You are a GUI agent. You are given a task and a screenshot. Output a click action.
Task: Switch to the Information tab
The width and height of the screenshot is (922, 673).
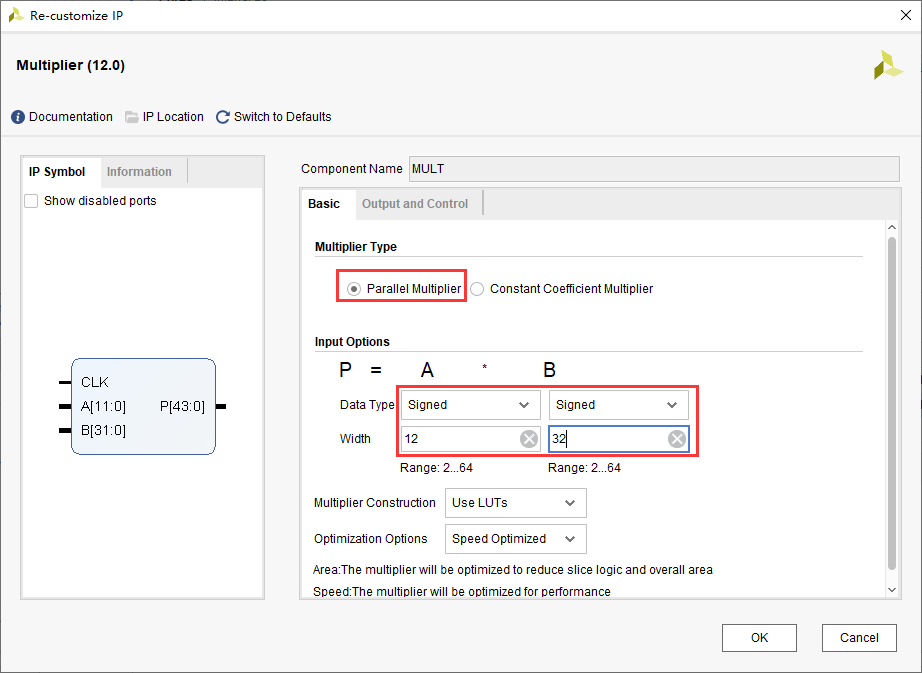pyautogui.click(x=139, y=172)
